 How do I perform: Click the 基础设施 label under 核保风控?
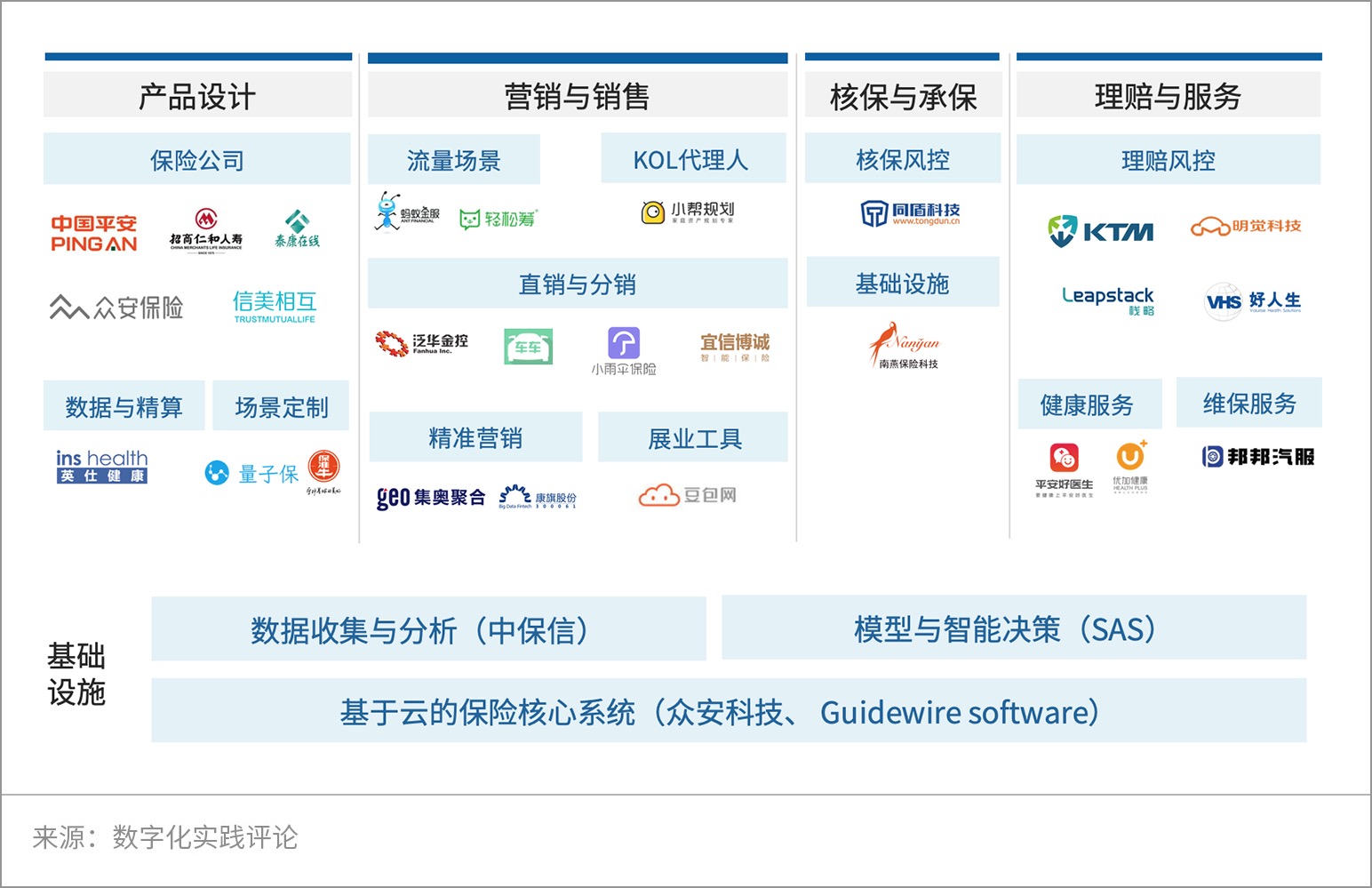coord(903,283)
